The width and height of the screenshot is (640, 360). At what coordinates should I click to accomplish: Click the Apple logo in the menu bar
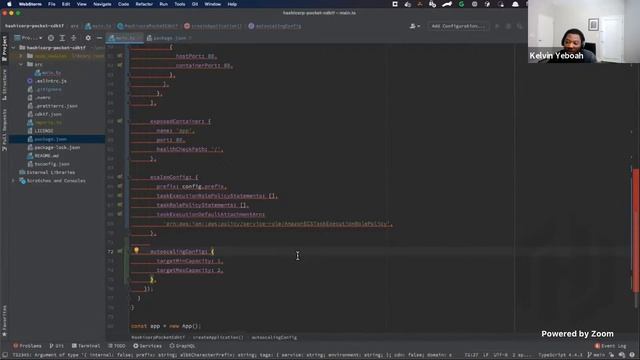(9, 4)
